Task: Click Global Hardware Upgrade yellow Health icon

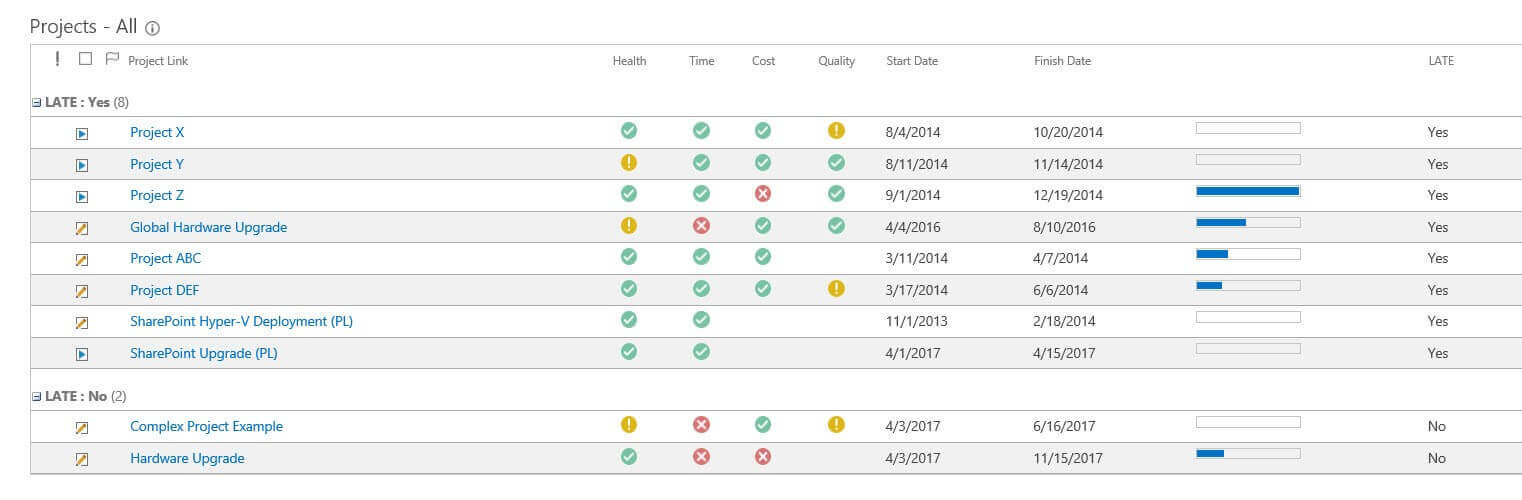Action: (628, 225)
